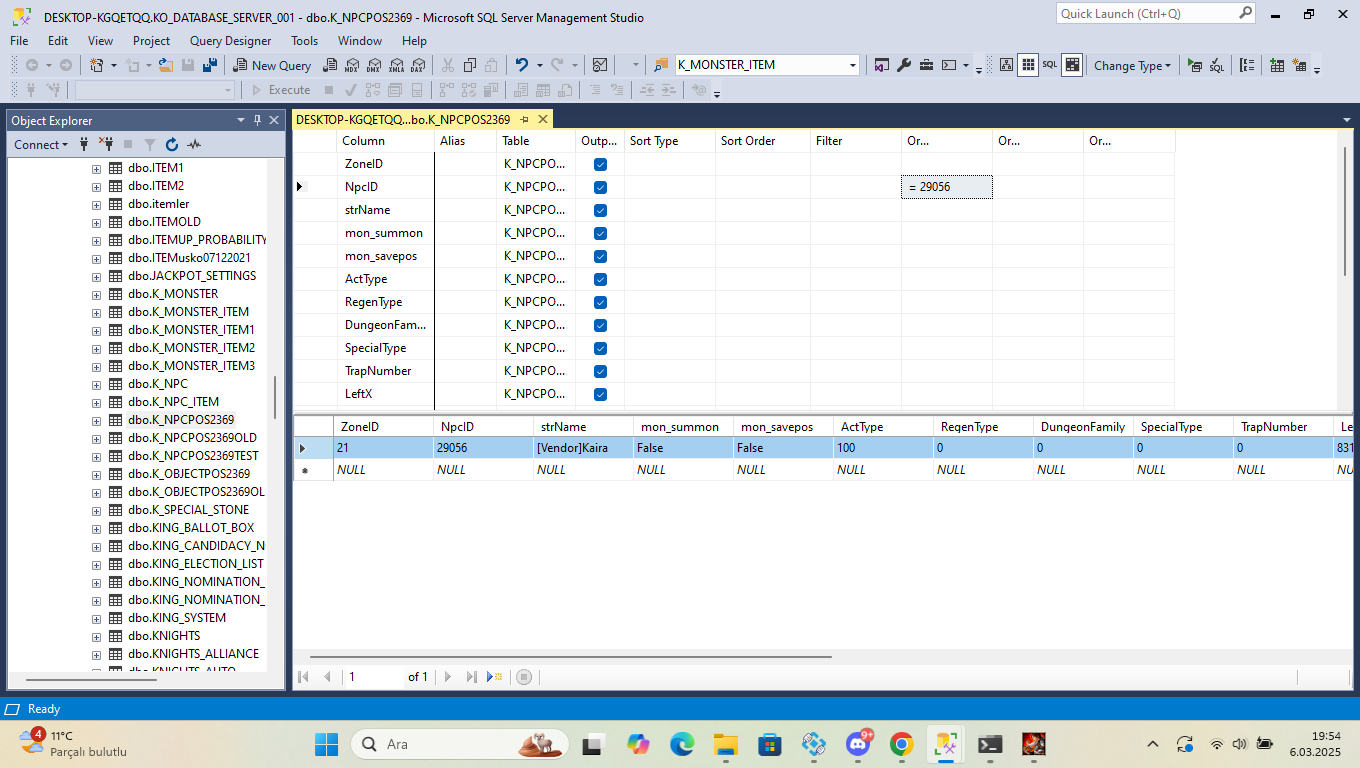Click the Execute SQL run icon
This screenshot has width=1360, height=768.
pos(1194,65)
